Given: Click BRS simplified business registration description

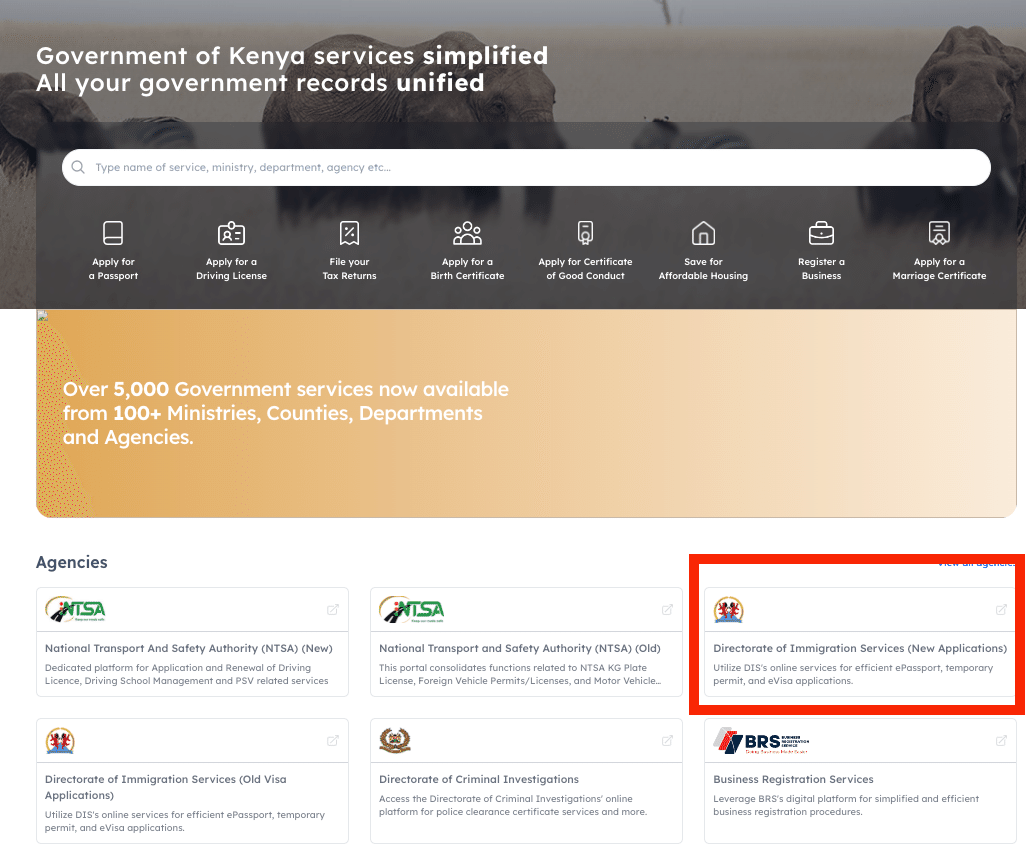Looking at the screenshot, I should coord(846,805).
